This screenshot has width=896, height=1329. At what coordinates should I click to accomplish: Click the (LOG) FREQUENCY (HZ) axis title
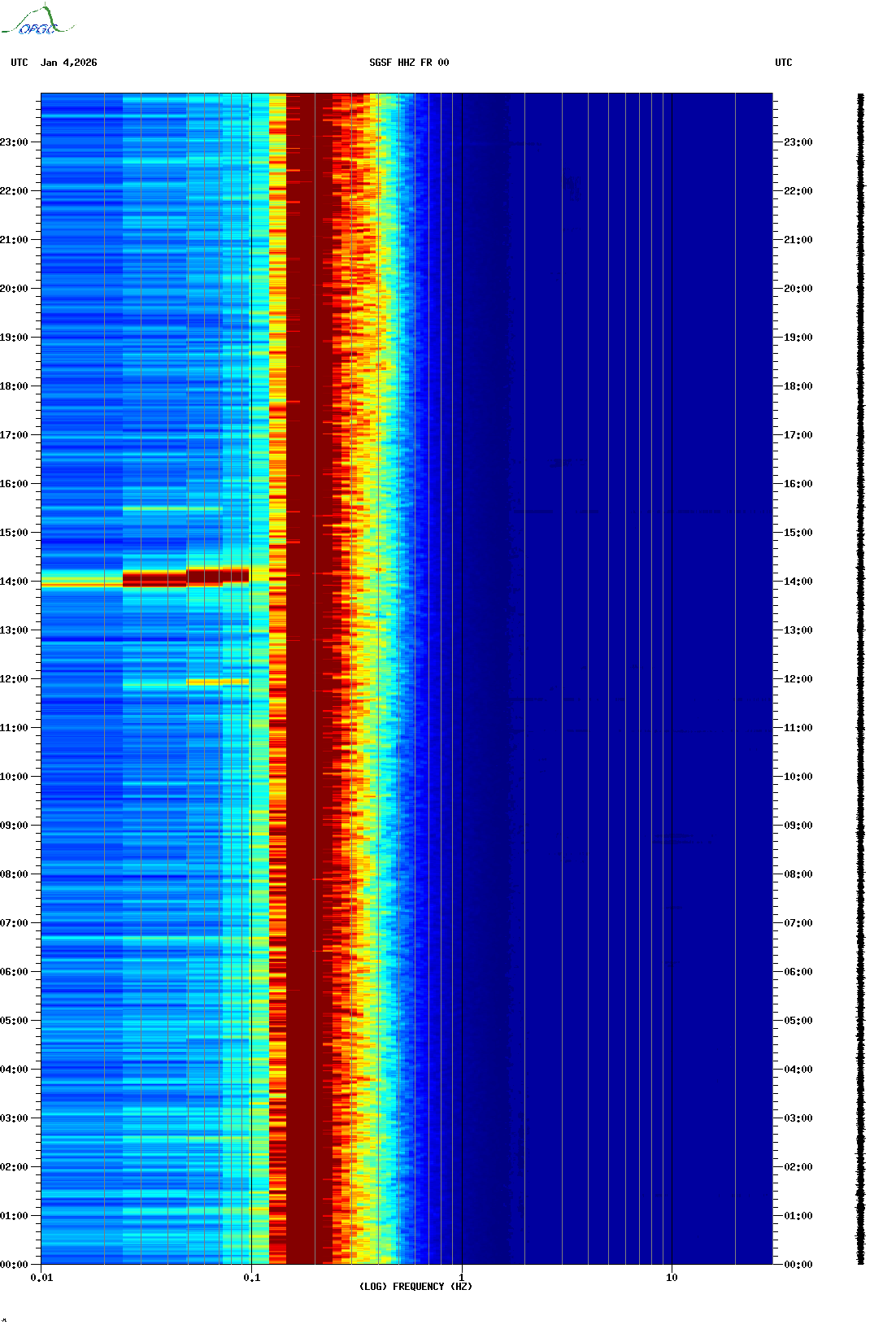pos(415,1287)
